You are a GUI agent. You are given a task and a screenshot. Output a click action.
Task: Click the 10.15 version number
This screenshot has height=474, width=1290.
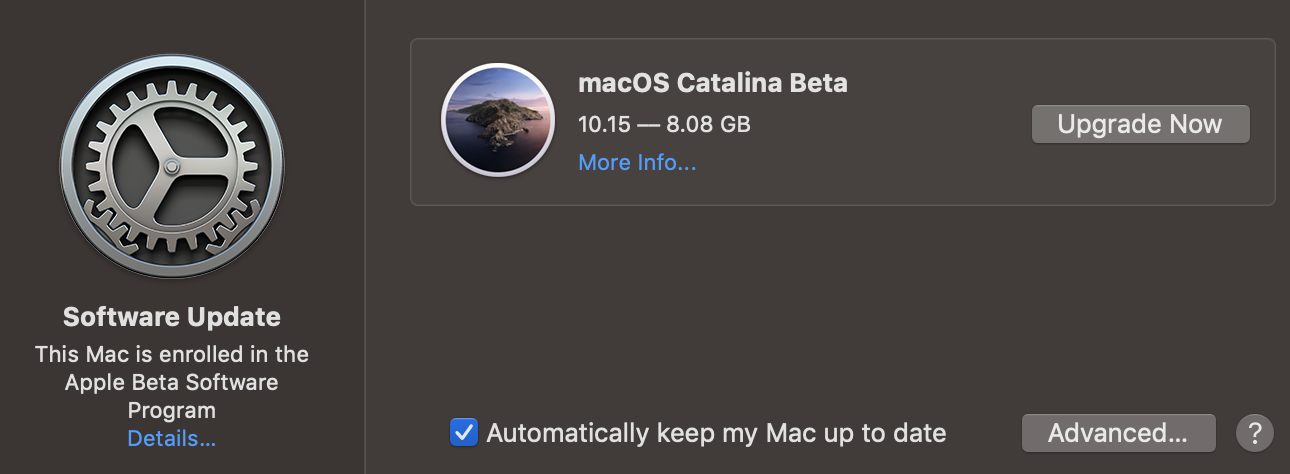pos(599,125)
